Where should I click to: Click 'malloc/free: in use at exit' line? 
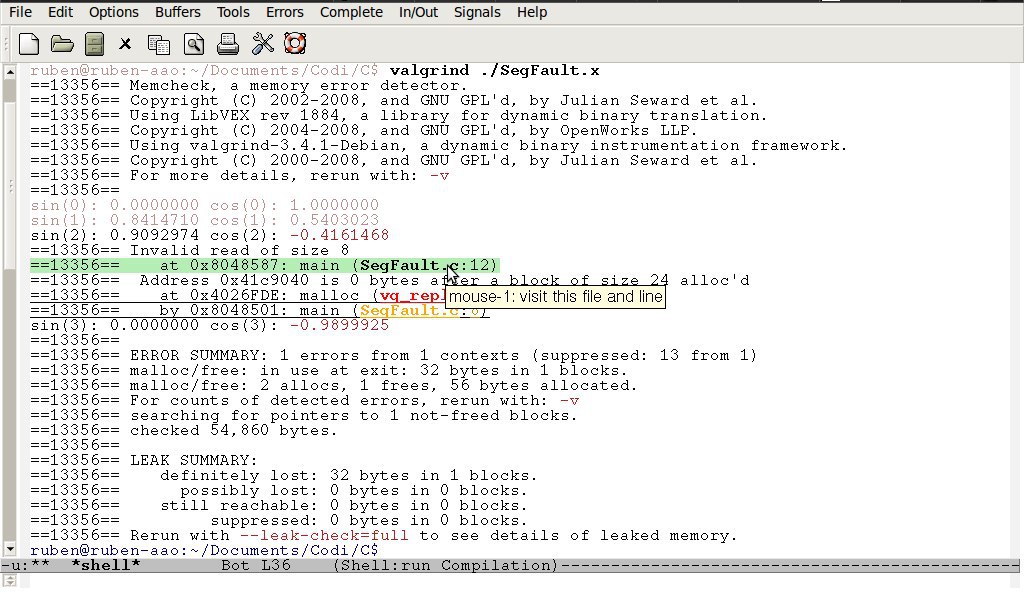[329, 371]
